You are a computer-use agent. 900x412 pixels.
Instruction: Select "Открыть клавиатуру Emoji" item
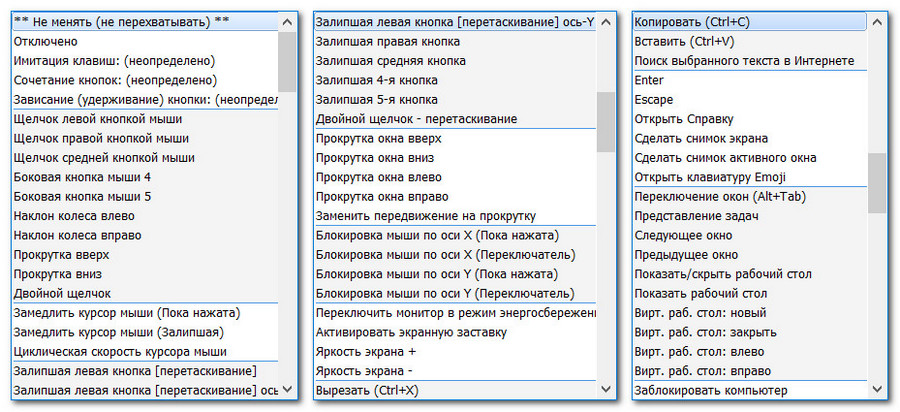point(711,177)
